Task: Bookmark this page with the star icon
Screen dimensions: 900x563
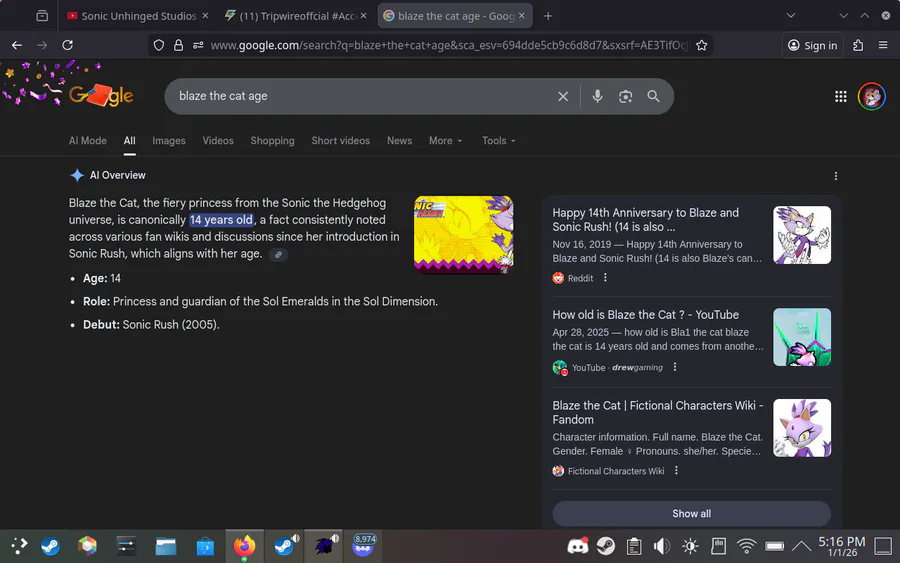Action: 701,45
